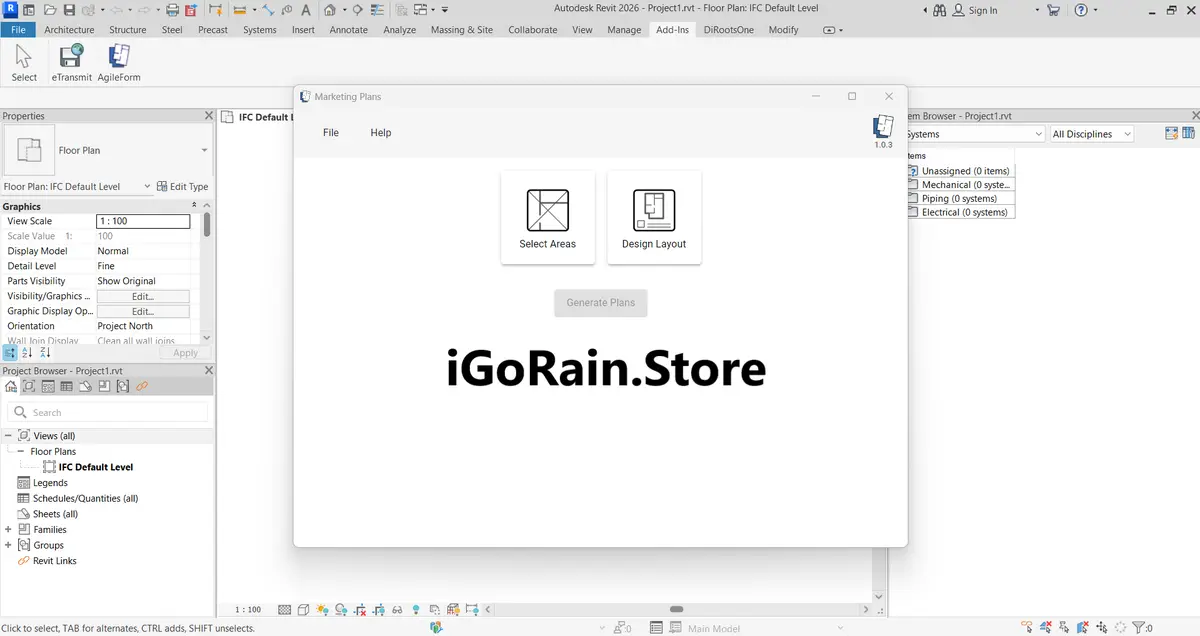Image resolution: width=1200 pixels, height=636 pixels.
Task: Click the Apply button in Properties
Action: click(x=185, y=352)
